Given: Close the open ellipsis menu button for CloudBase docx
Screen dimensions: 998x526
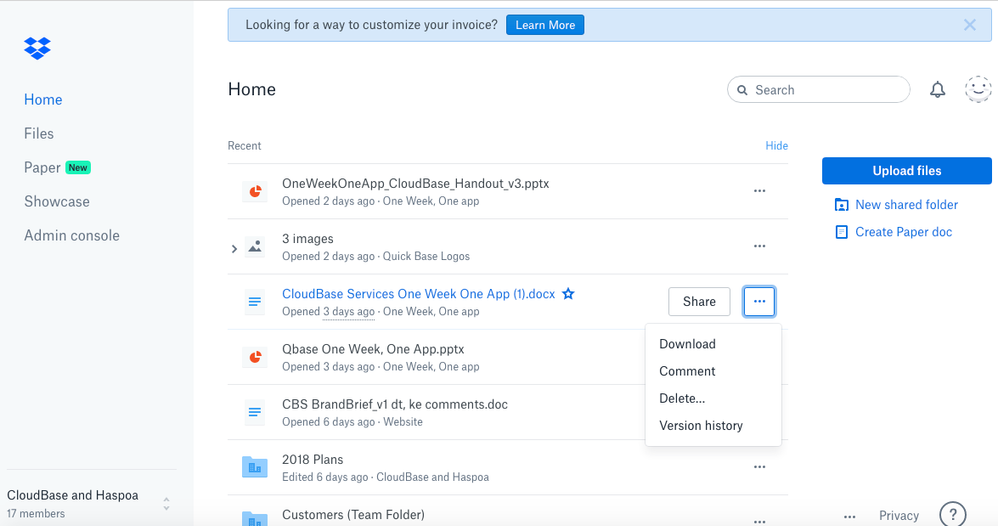Looking at the screenshot, I should pyautogui.click(x=759, y=301).
